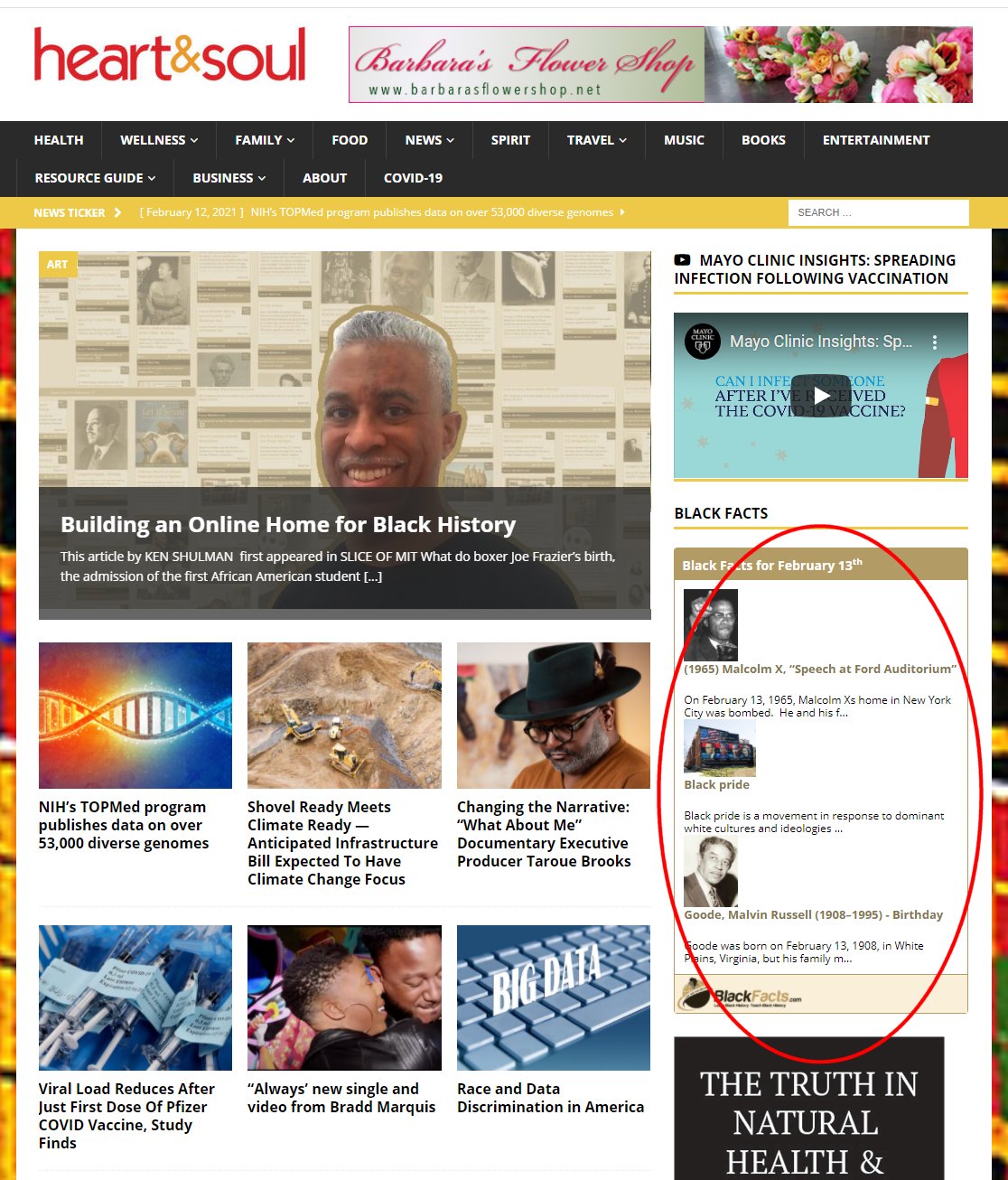
Task: Click the YouTube icon beside the Mayo heading
Action: 683,260
